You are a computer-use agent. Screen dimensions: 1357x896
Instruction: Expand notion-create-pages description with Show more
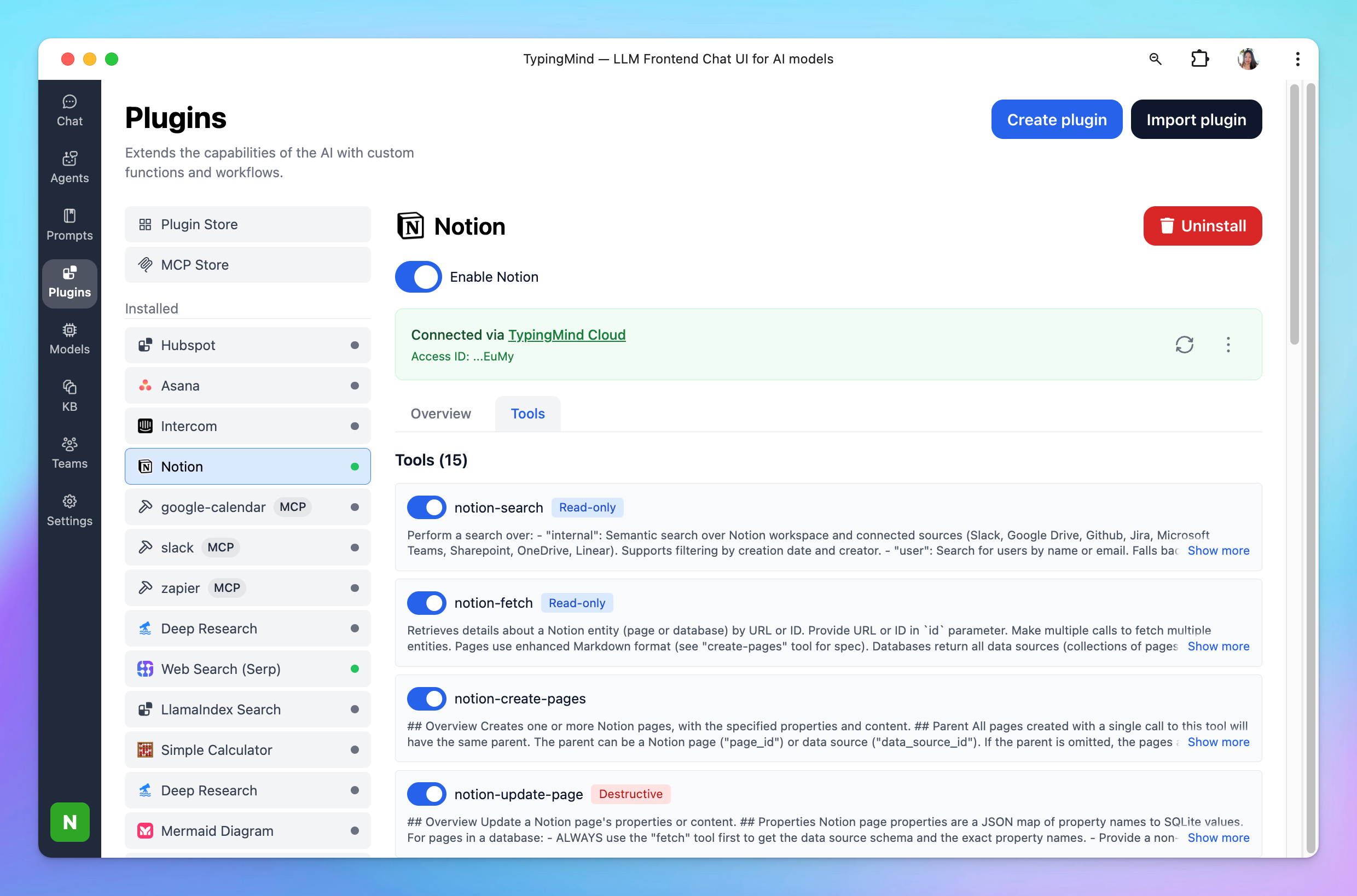point(1217,742)
